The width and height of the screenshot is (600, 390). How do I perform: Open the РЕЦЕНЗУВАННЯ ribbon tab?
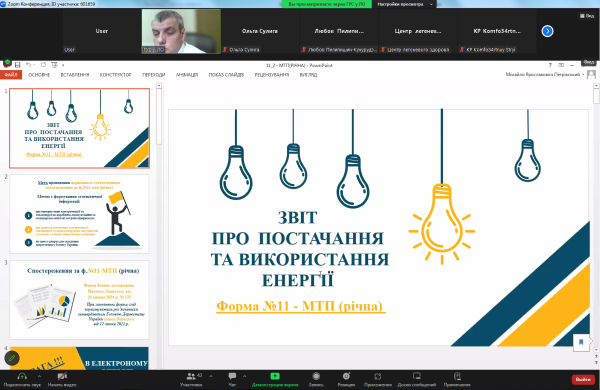coord(272,75)
